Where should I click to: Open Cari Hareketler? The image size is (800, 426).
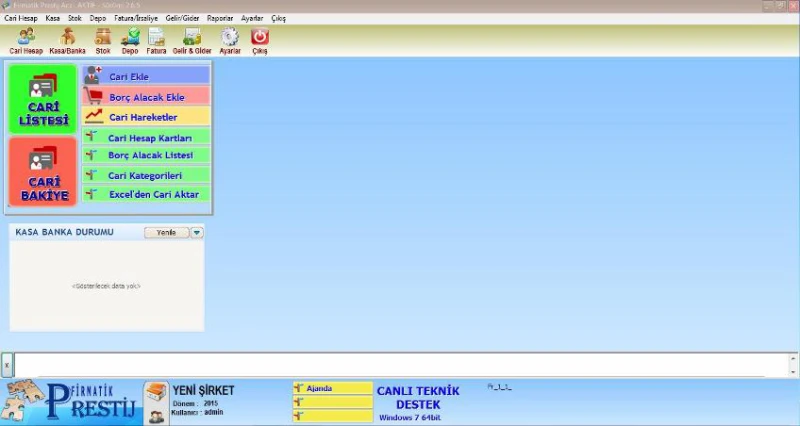146,116
